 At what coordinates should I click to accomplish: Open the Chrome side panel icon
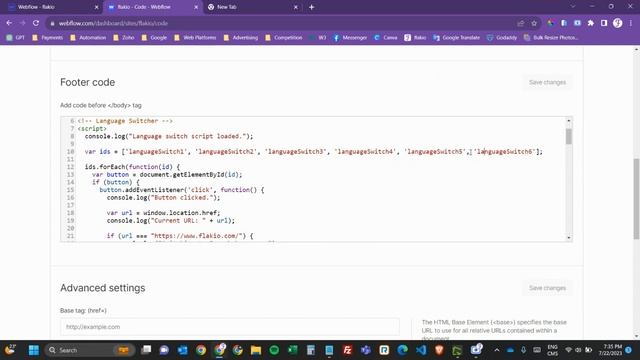tap(604, 23)
